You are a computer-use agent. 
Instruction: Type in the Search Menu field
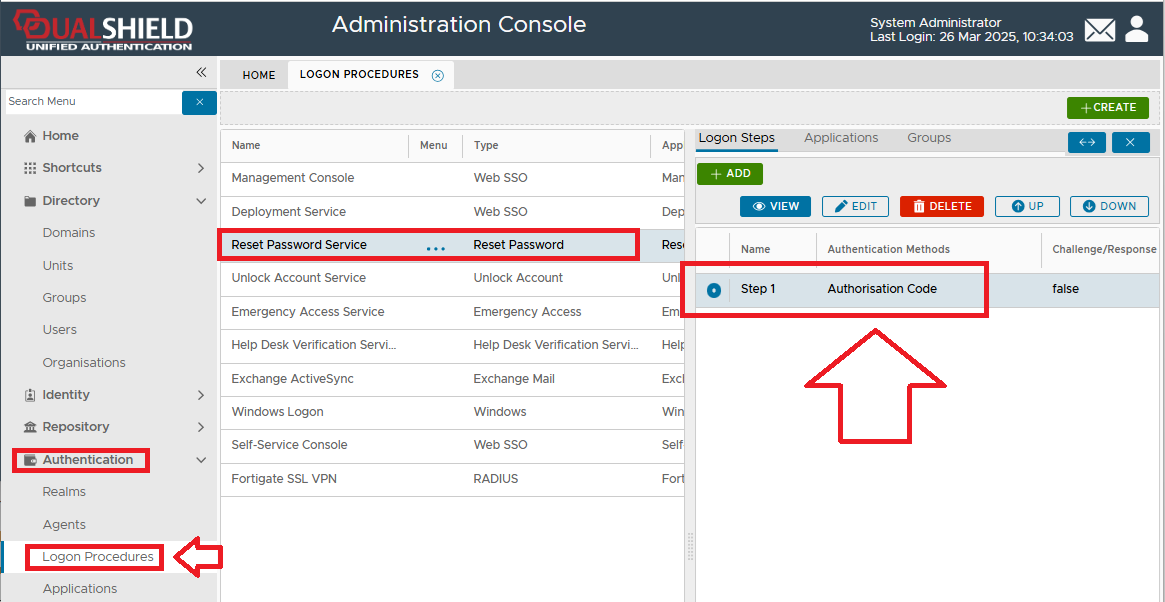coord(92,102)
